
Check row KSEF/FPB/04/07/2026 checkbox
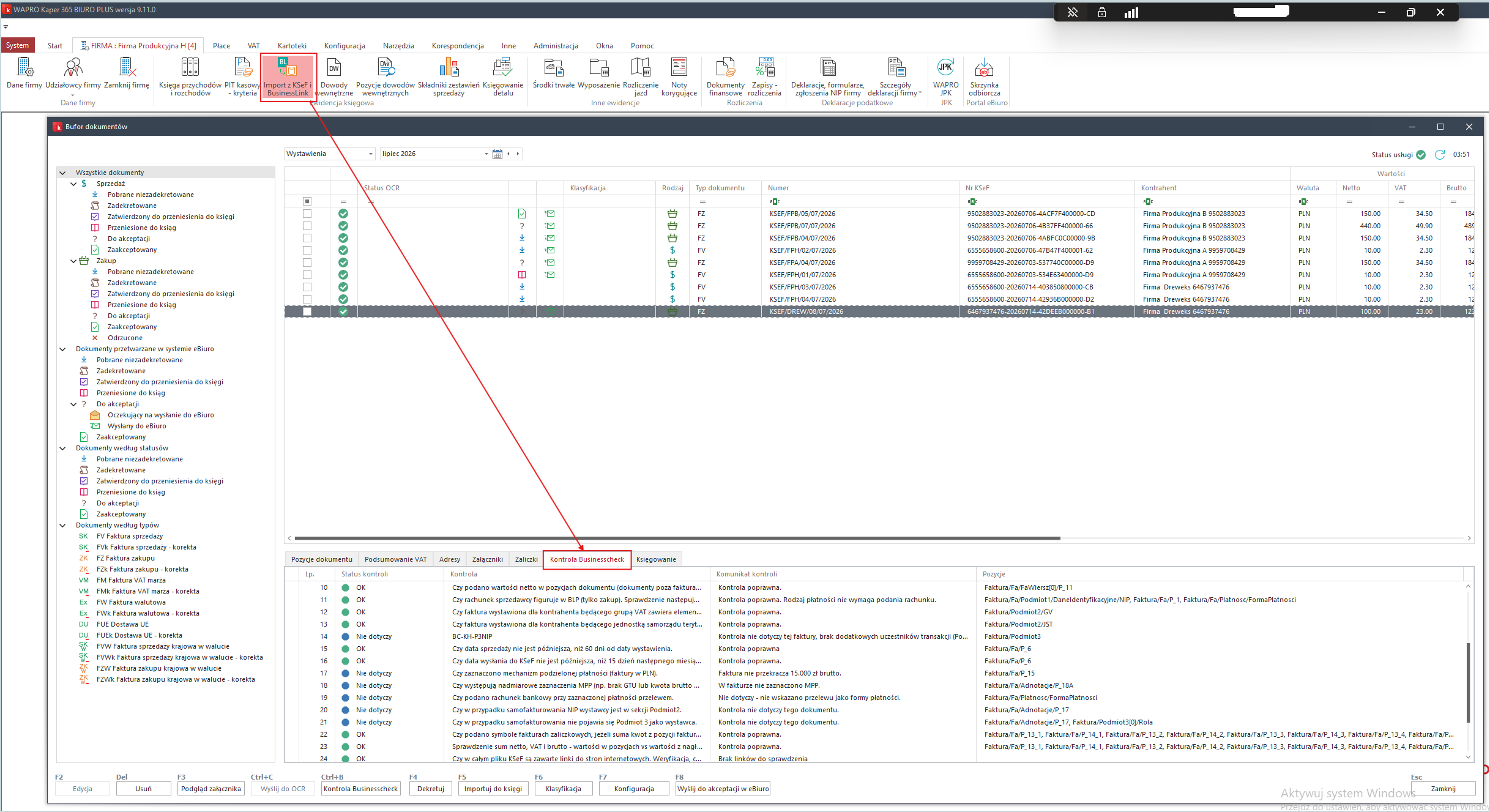(x=307, y=238)
